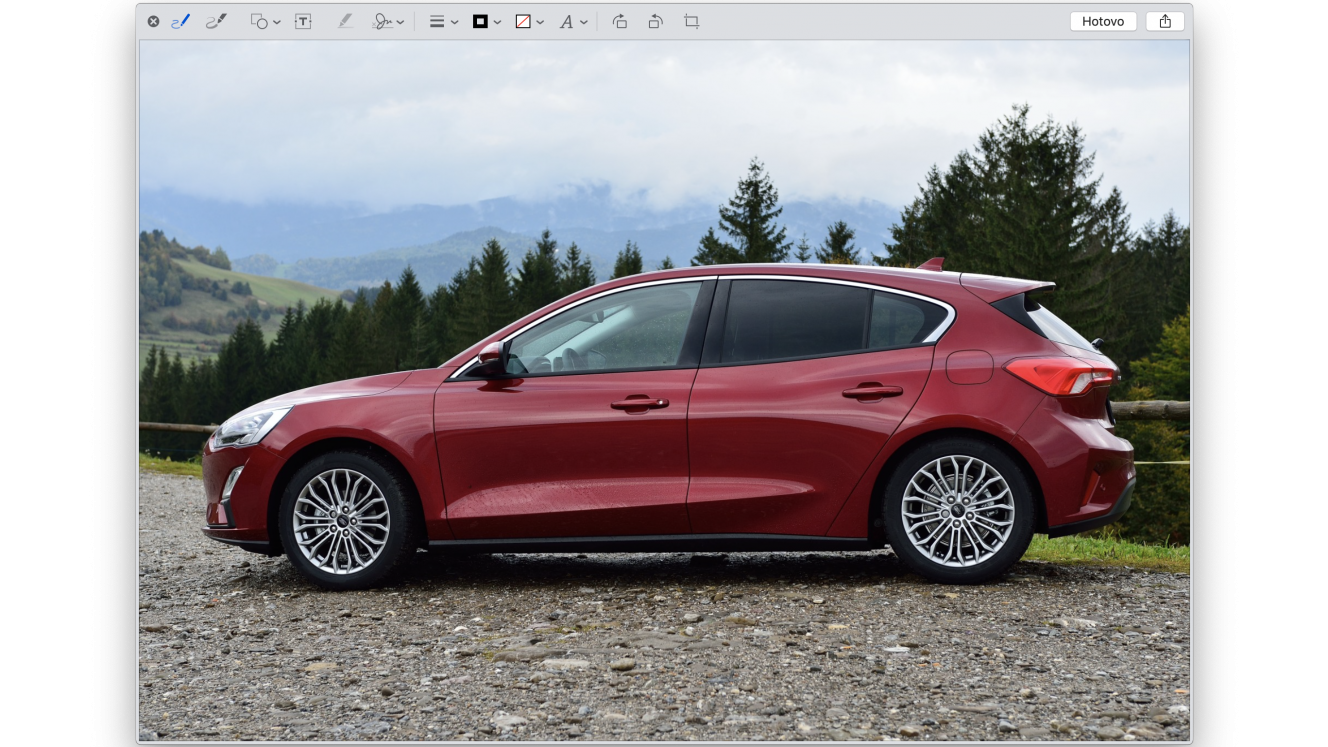
Task: Close the markup window with the X button
Action: (153, 21)
